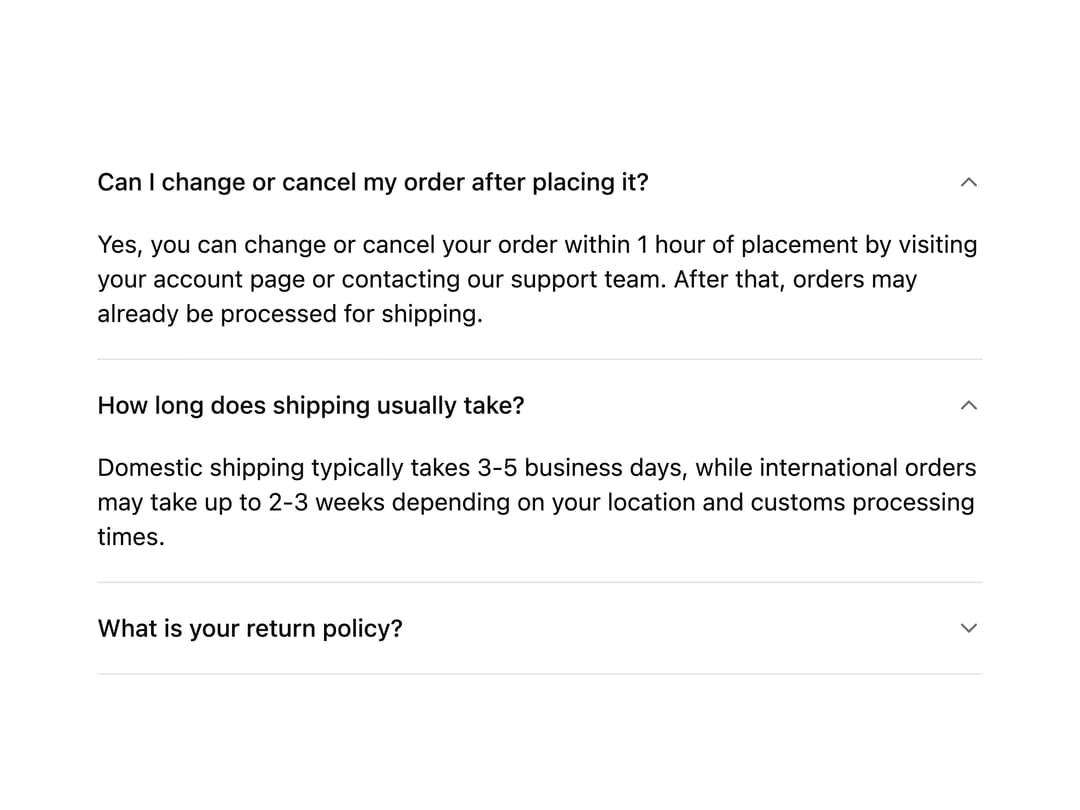The height and width of the screenshot is (810, 1080).
Task: Toggle the 'How long does shipping usually take?' heading
Action: click(x=311, y=406)
